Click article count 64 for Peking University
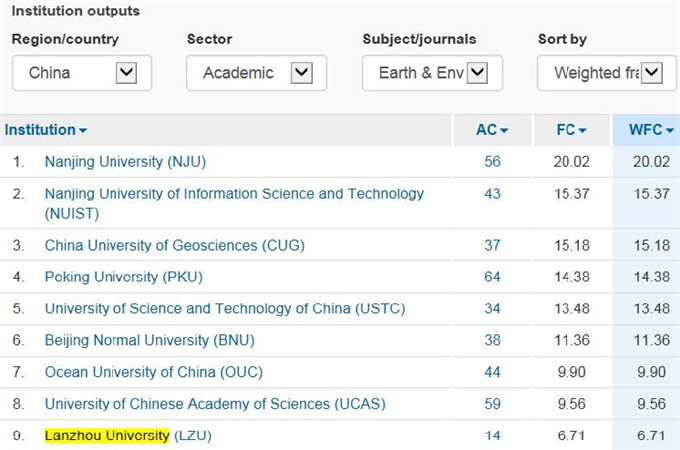This screenshot has height=450, width=680. pos(492,277)
